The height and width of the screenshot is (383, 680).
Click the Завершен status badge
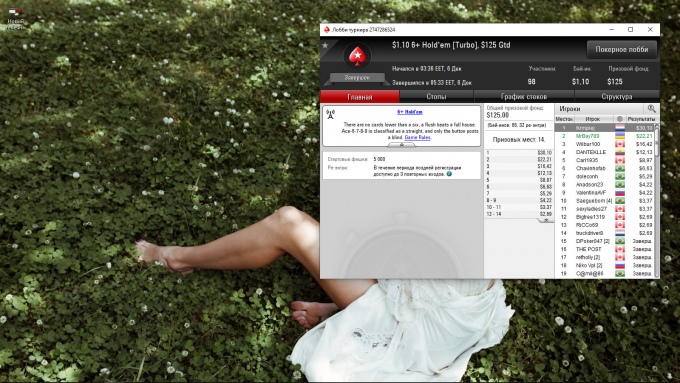[357, 77]
